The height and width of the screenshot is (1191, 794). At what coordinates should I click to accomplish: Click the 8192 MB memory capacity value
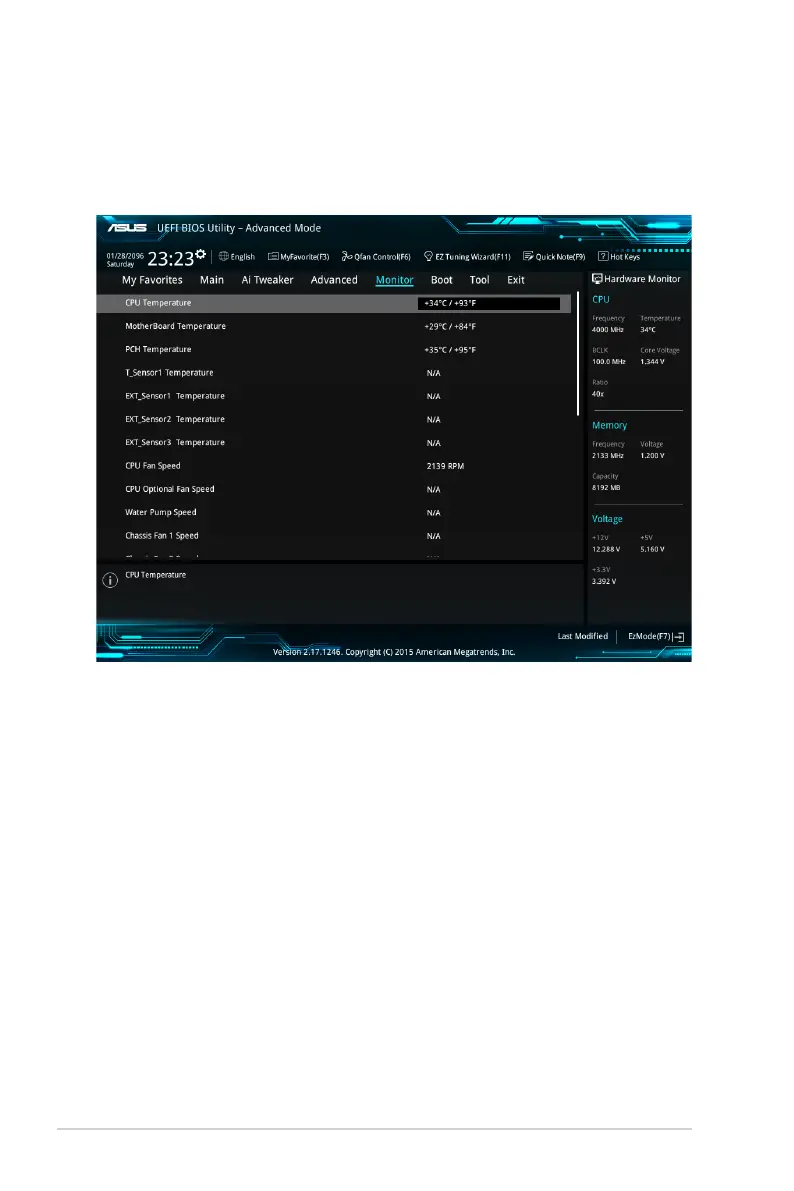606,488
